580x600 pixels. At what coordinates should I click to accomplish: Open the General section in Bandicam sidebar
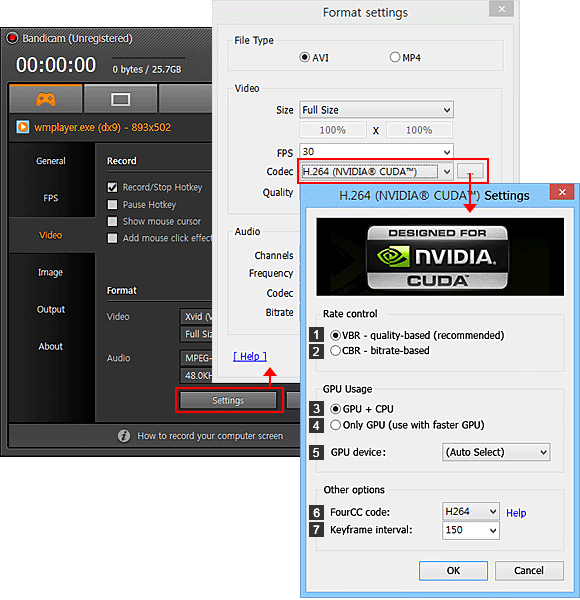[51, 161]
